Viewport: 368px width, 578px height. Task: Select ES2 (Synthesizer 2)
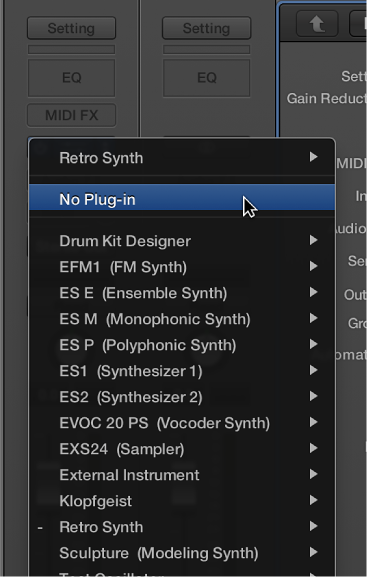(x=182, y=397)
